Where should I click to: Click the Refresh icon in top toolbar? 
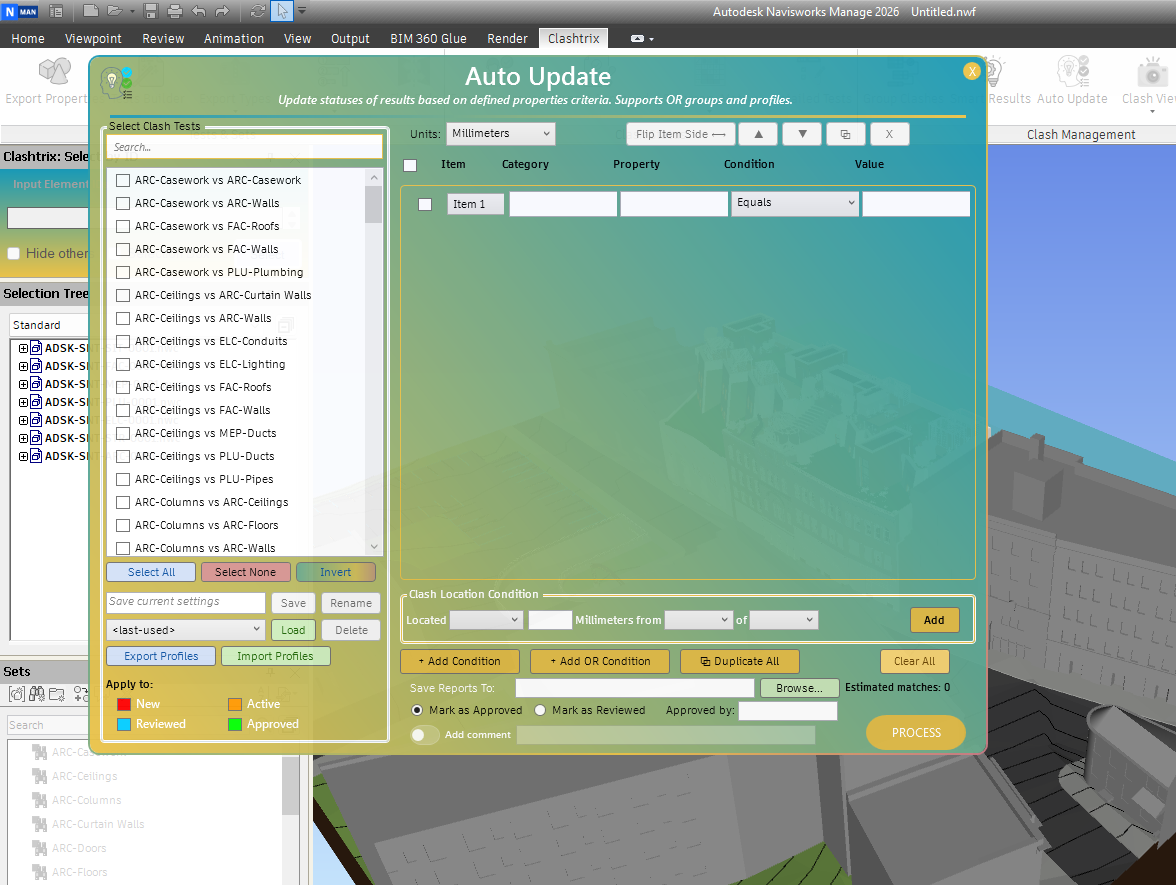click(x=258, y=11)
